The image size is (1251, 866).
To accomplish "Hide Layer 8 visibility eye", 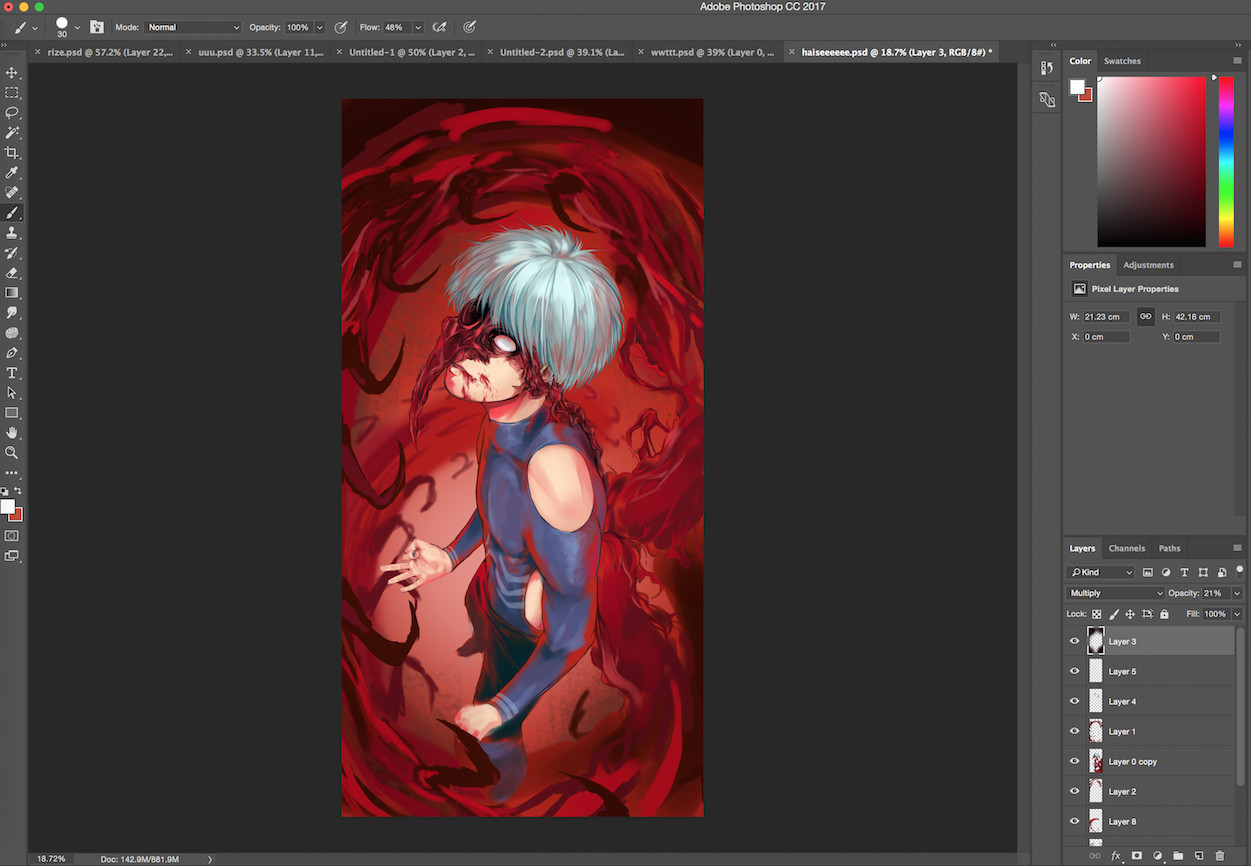I will click(x=1075, y=821).
